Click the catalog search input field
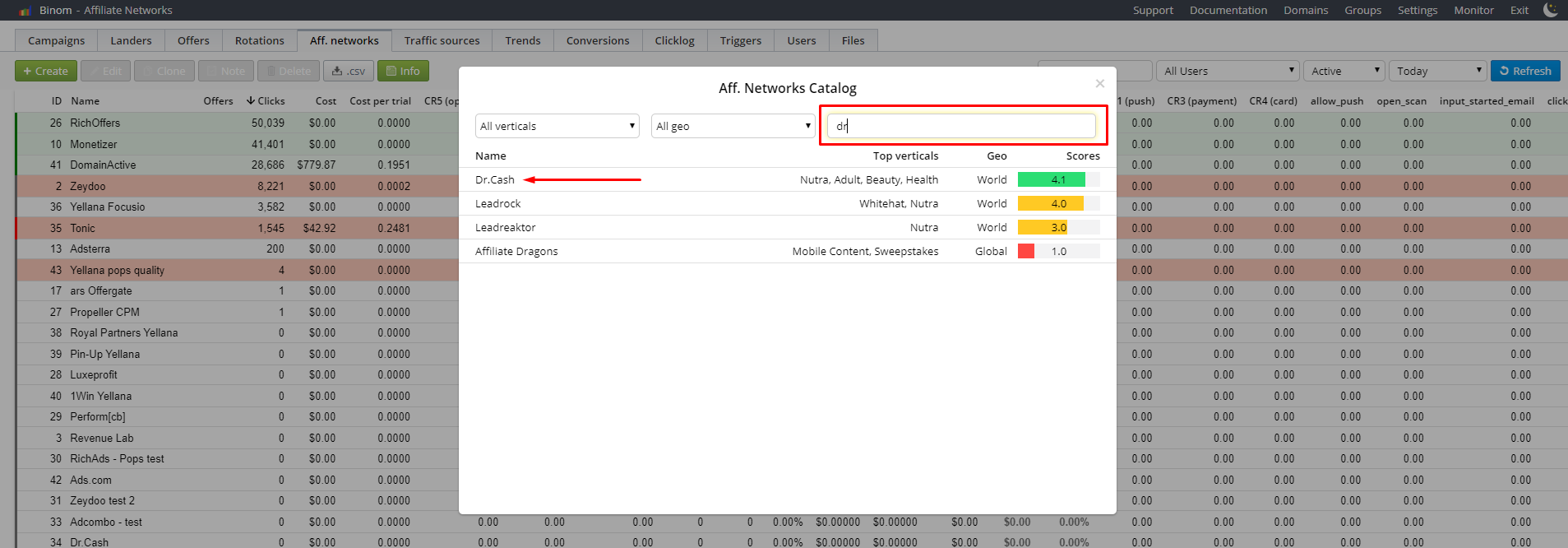The width and height of the screenshot is (1568, 548). coord(961,126)
